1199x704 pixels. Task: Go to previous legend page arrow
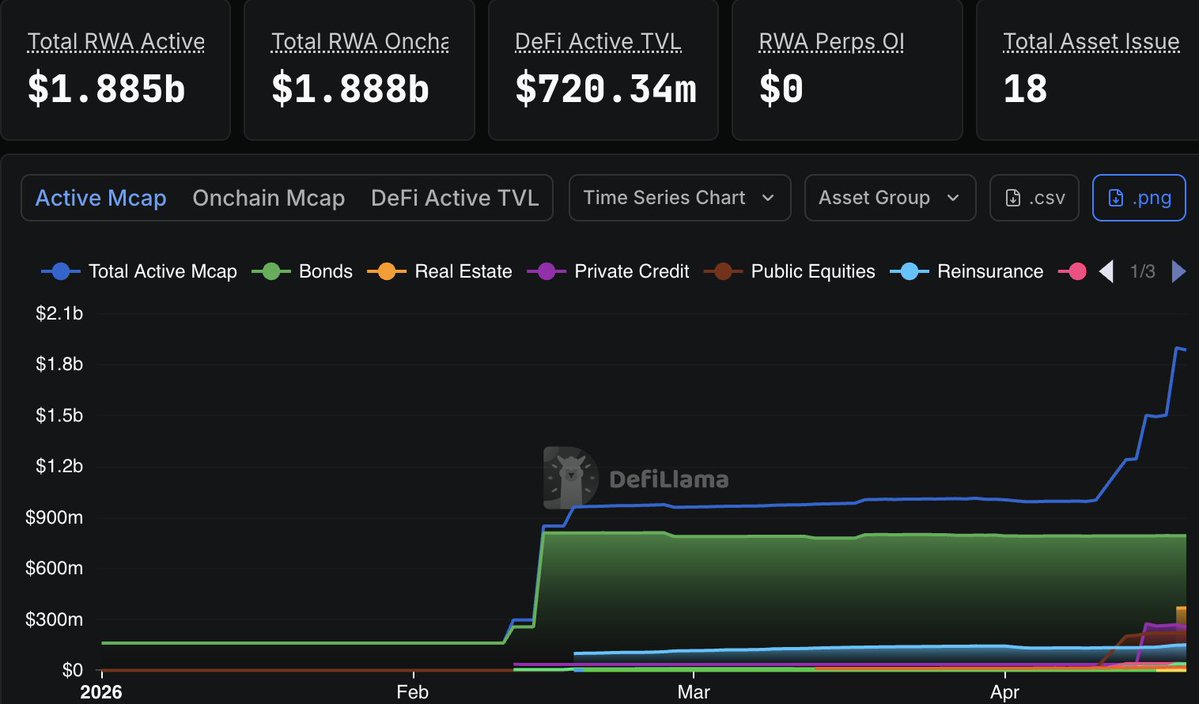coord(1106,271)
